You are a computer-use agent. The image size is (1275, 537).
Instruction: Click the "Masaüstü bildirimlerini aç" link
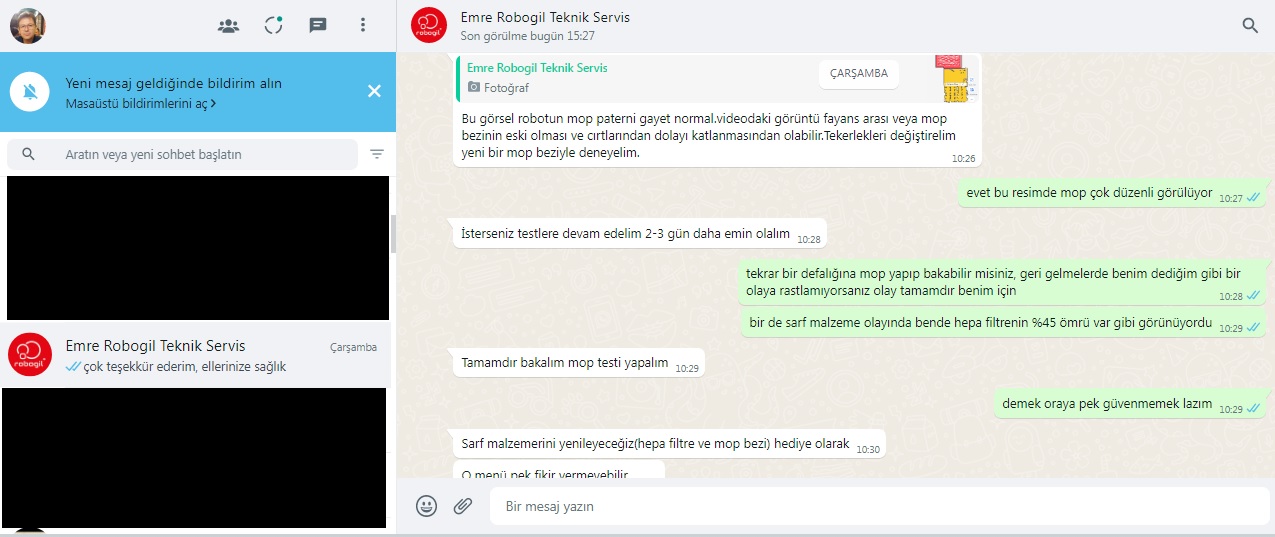[141, 103]
